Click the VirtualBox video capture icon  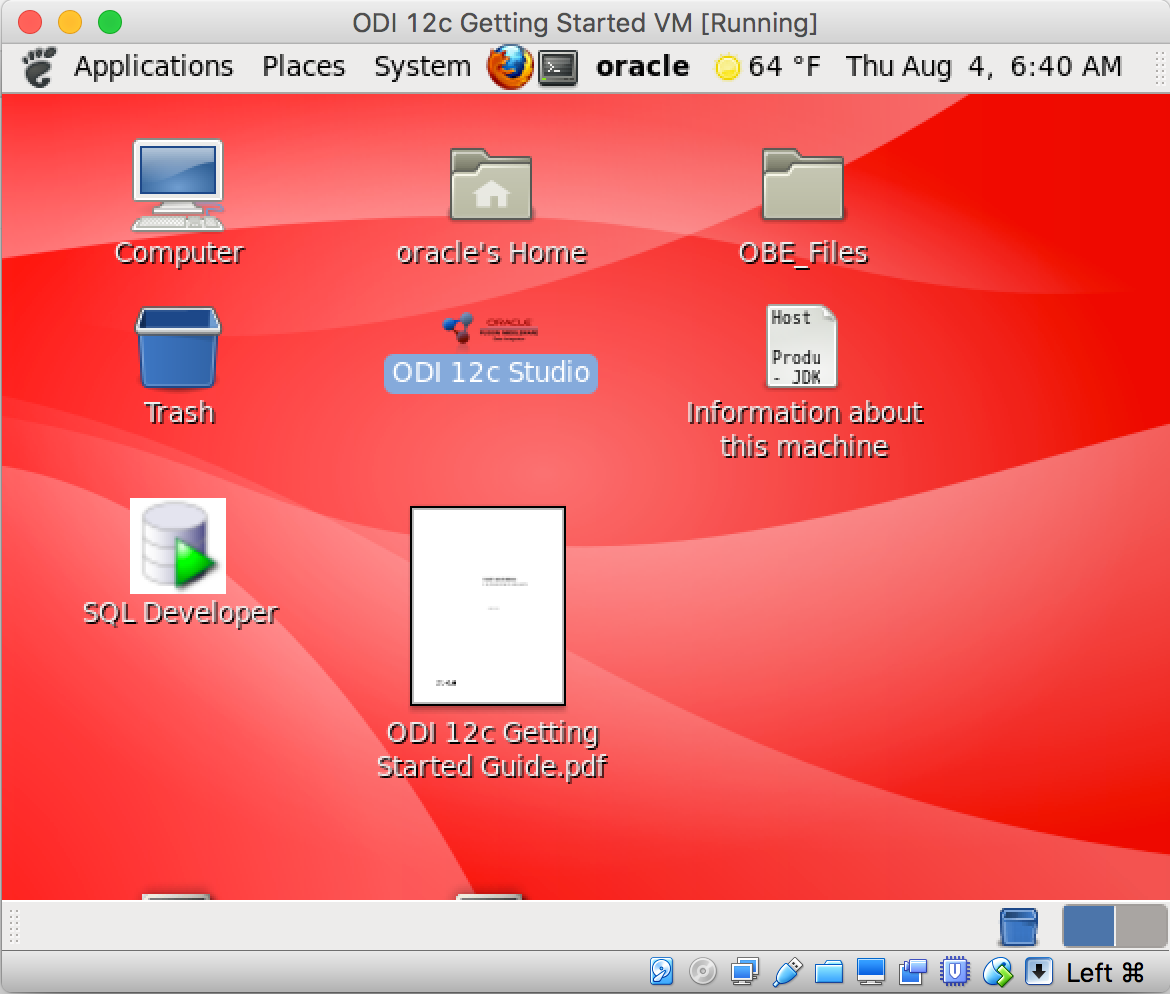click(x=913, y=972)
